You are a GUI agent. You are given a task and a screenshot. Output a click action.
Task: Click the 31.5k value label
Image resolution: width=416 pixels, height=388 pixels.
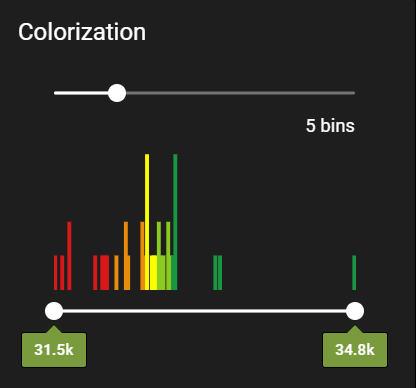(x=54, y=350)
